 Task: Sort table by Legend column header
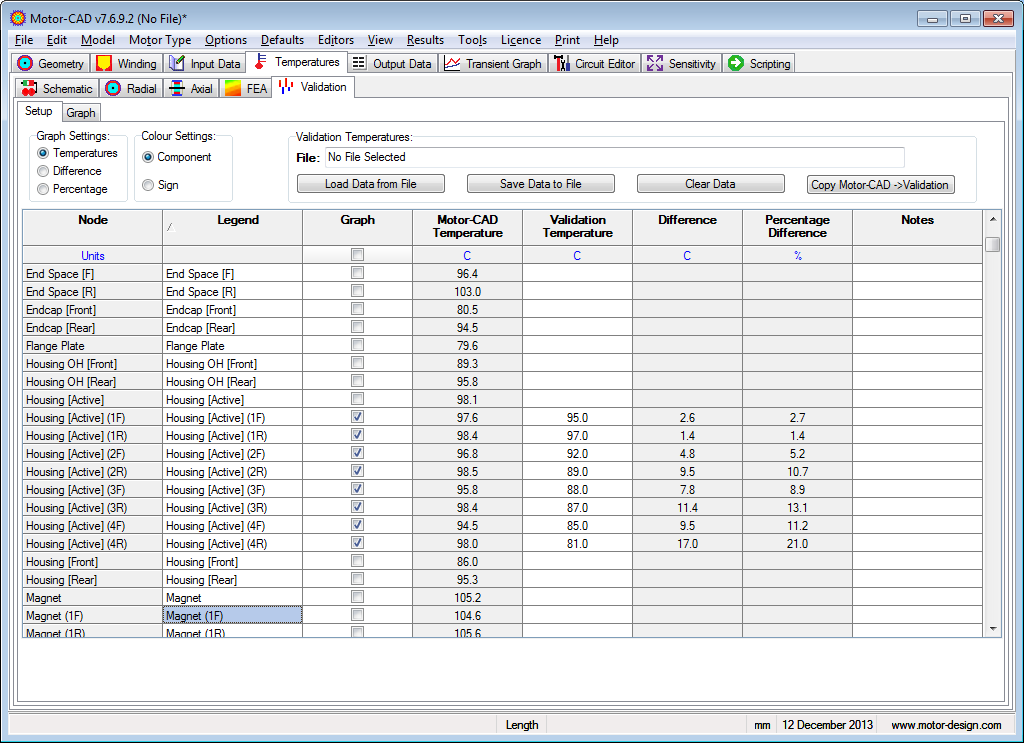237,220
